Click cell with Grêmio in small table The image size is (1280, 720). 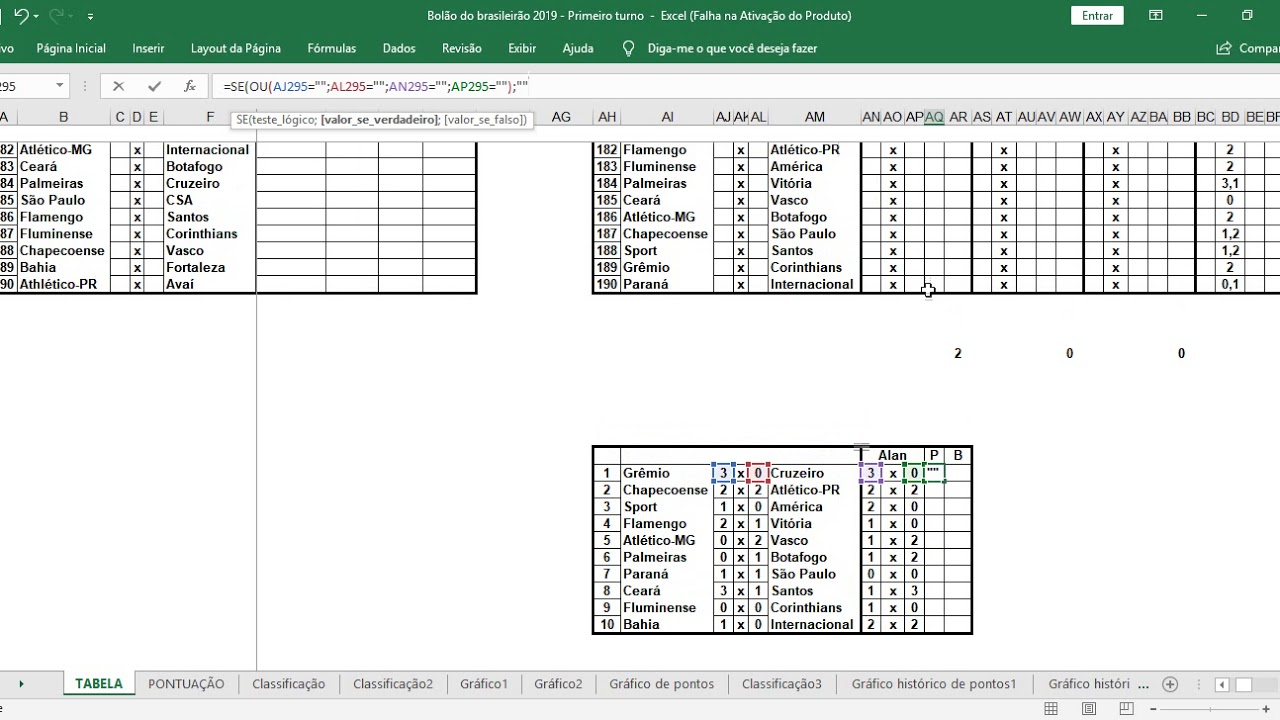[665, 473]
